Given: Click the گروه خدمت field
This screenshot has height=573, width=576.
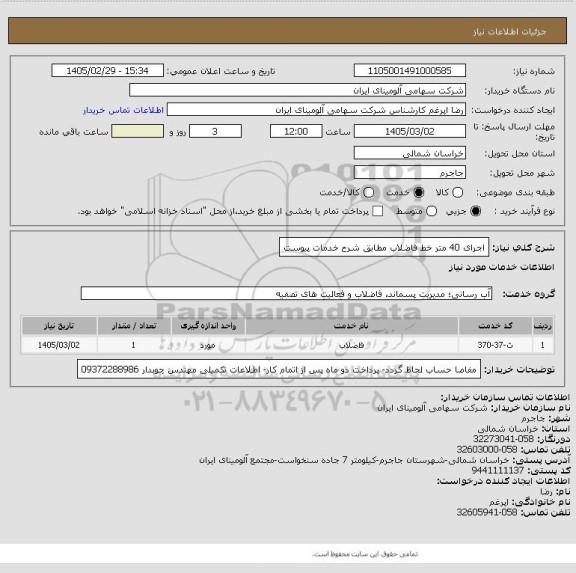Looking at the screenshot, I should point(286,294).
